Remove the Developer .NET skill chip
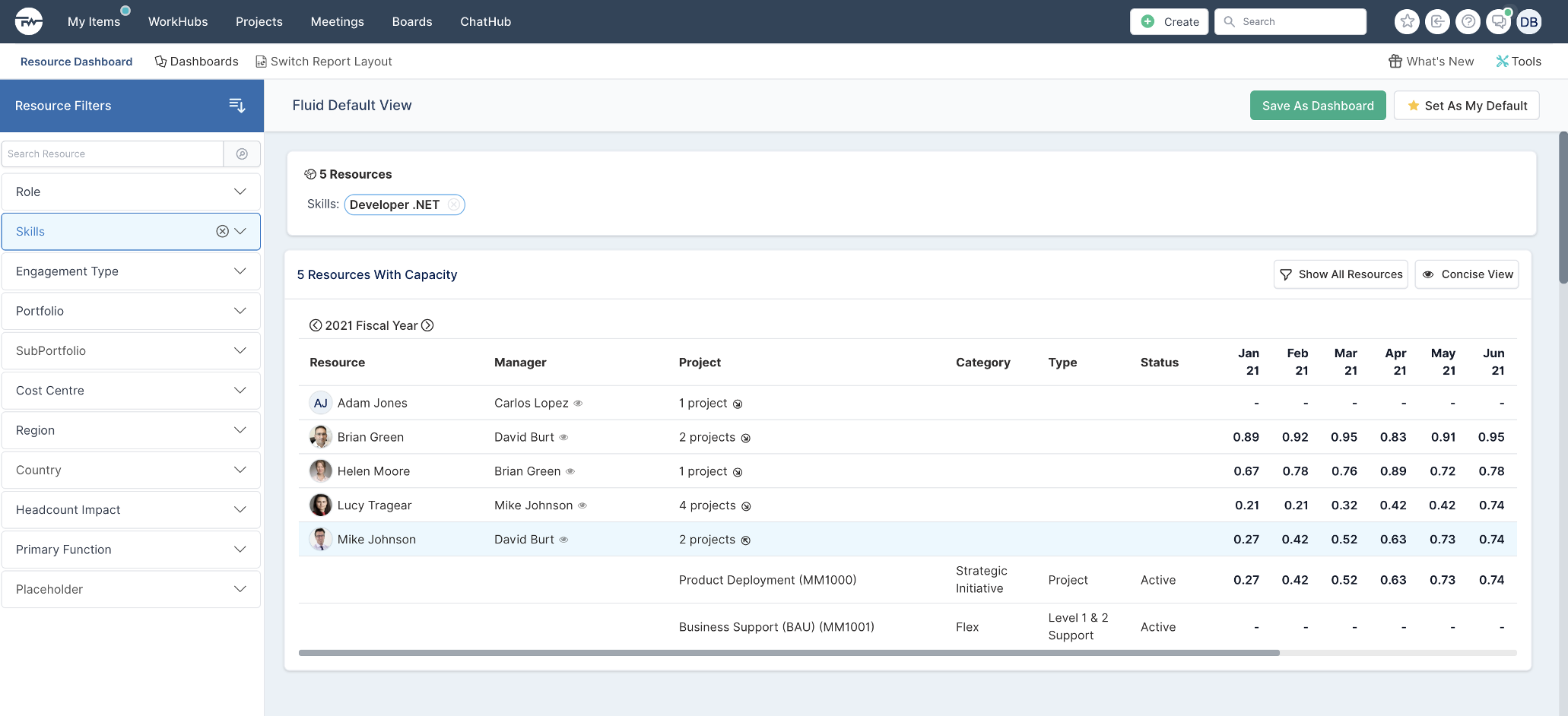This screenshot has height=716, width=1568. pyautogui.click(x=453, y=204)
